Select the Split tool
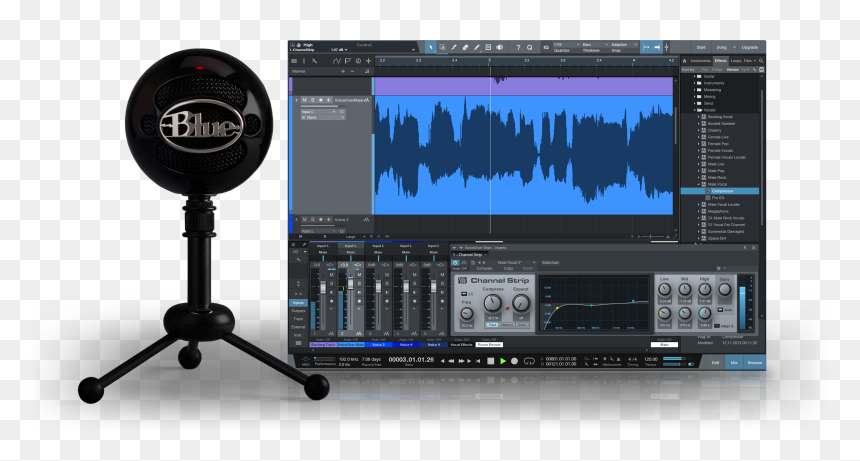The image size is (860, 461). pos(454,47)
